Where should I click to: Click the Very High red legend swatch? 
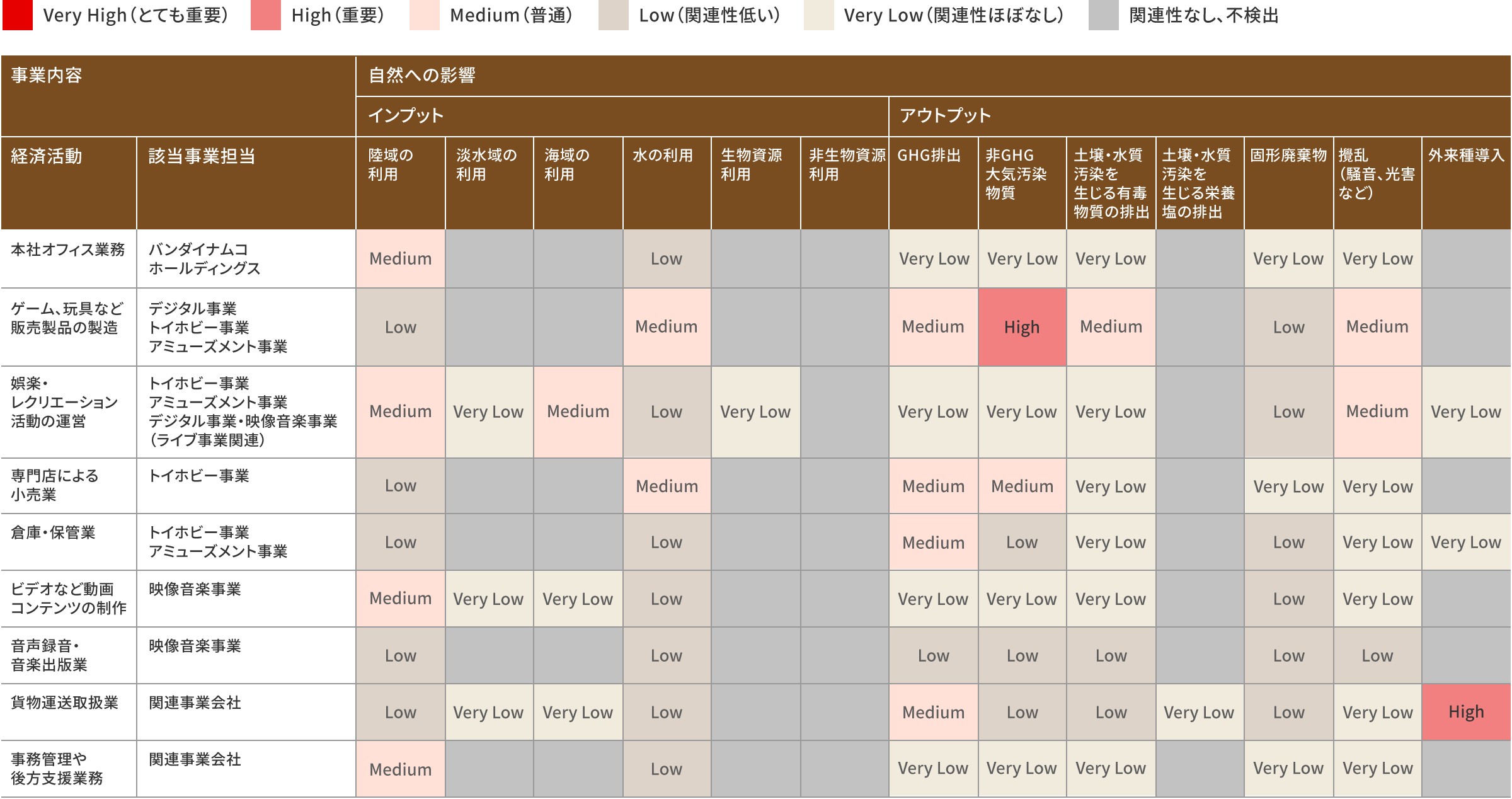pyautogui.click(x=17, y=15)
